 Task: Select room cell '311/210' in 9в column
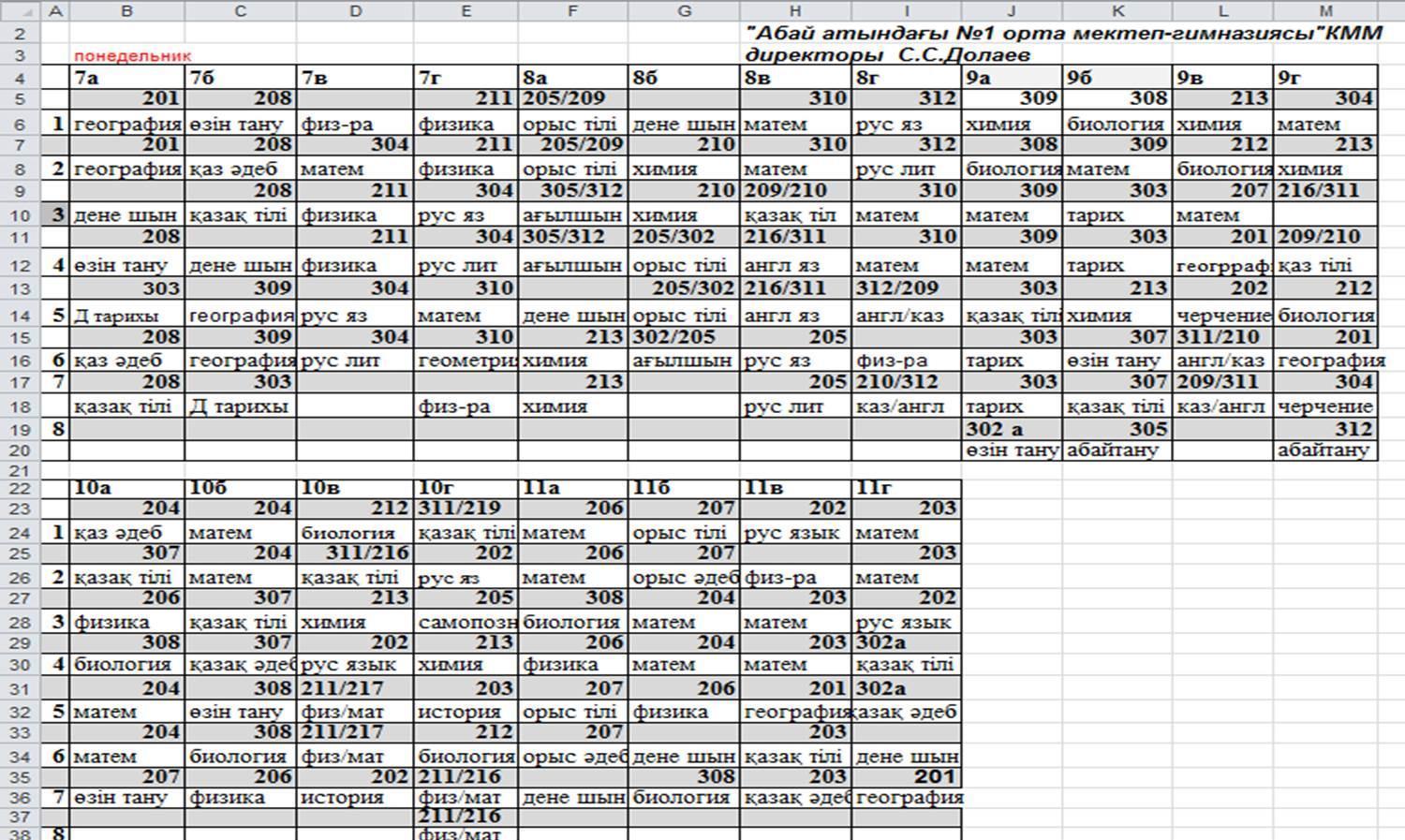coord(1222,336)
